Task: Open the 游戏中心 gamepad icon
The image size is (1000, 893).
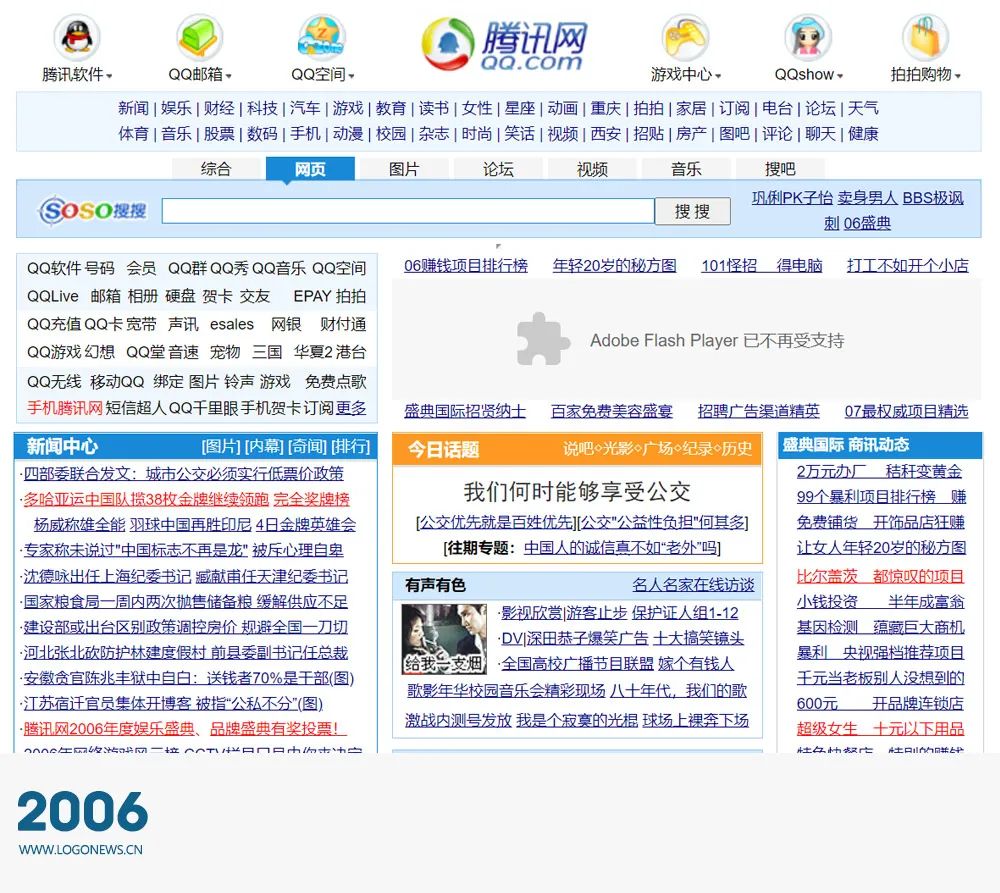Action: click(x=685, y=37)
